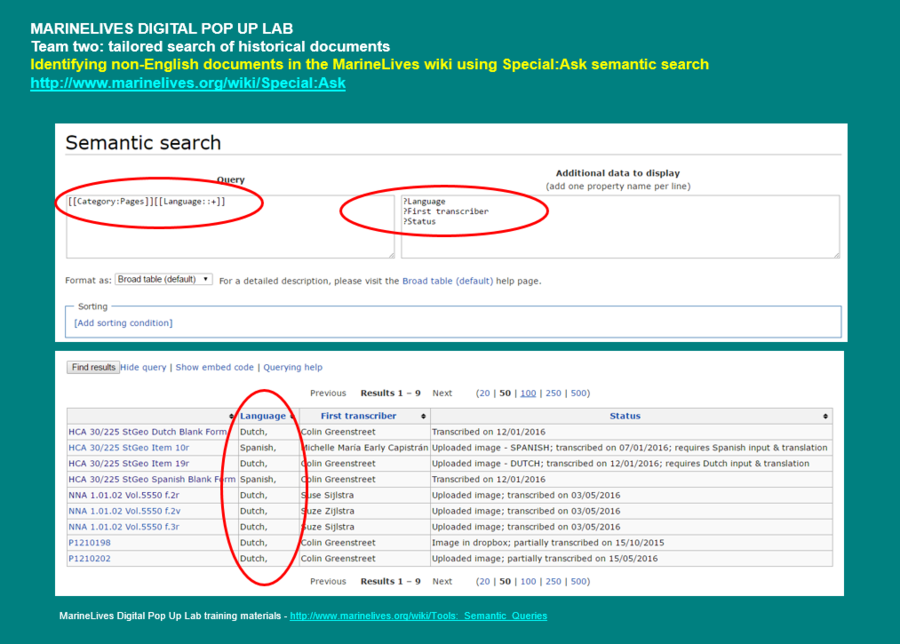Image resolution: width=900 pixels, height=644 pixels.
Task: Show 500 results per page above table
Action: click(x=580, y=394)
